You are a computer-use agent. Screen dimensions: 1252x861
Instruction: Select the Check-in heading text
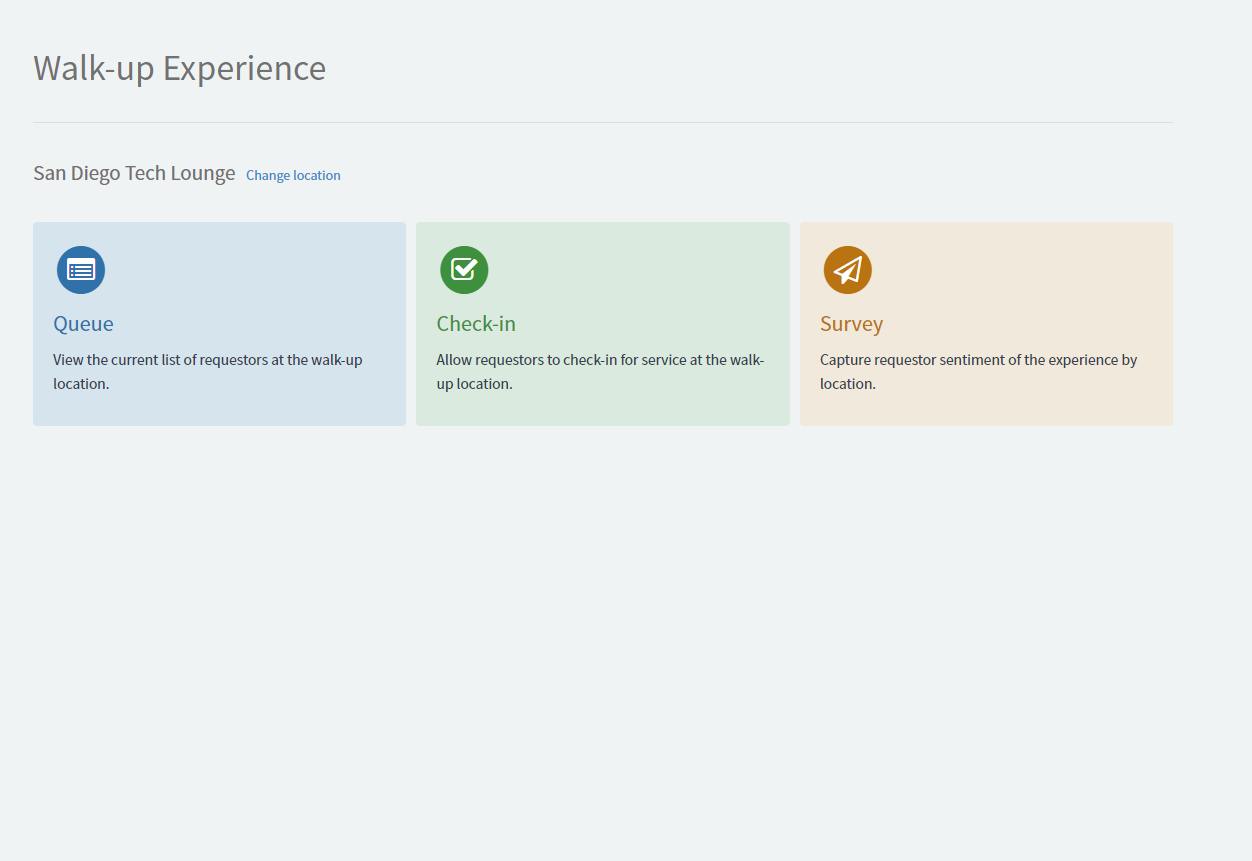(476, 323)
